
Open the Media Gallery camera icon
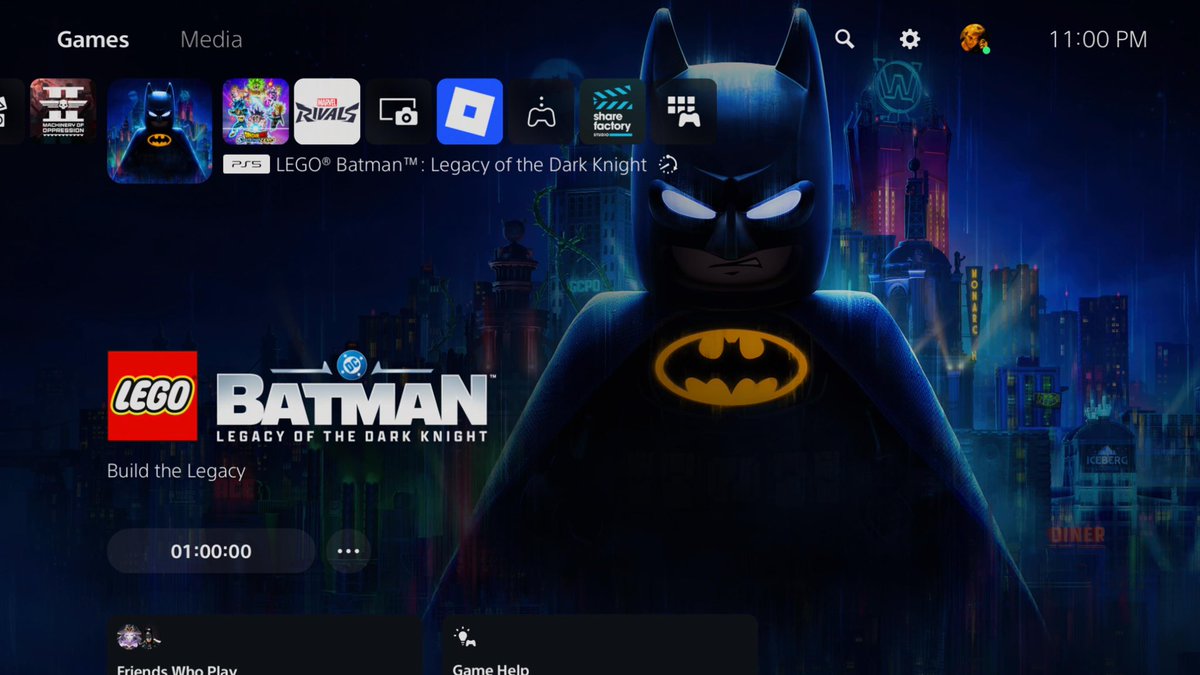(x=398, y=111)
